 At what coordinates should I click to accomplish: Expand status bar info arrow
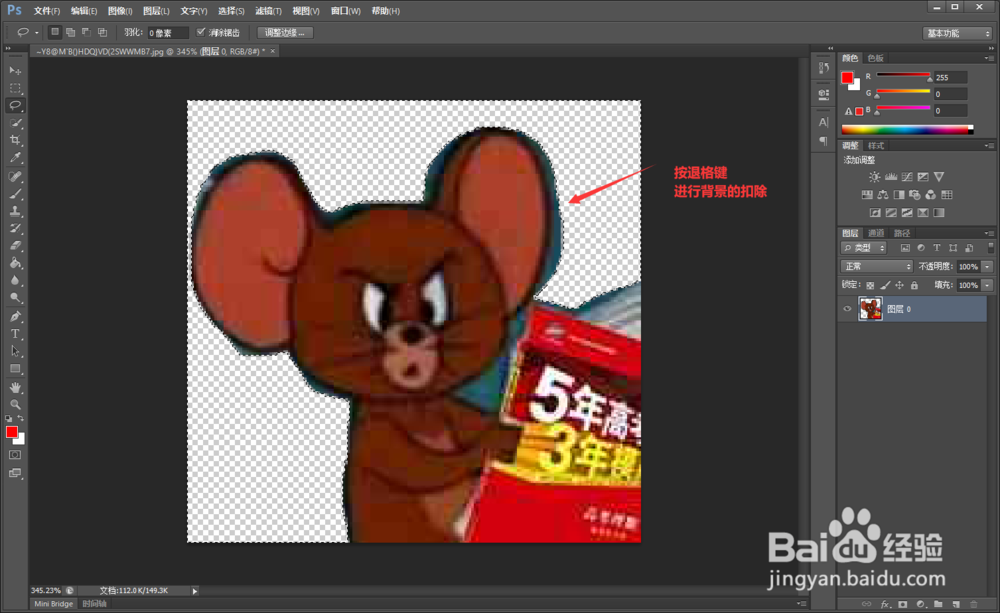pos(195,591)
